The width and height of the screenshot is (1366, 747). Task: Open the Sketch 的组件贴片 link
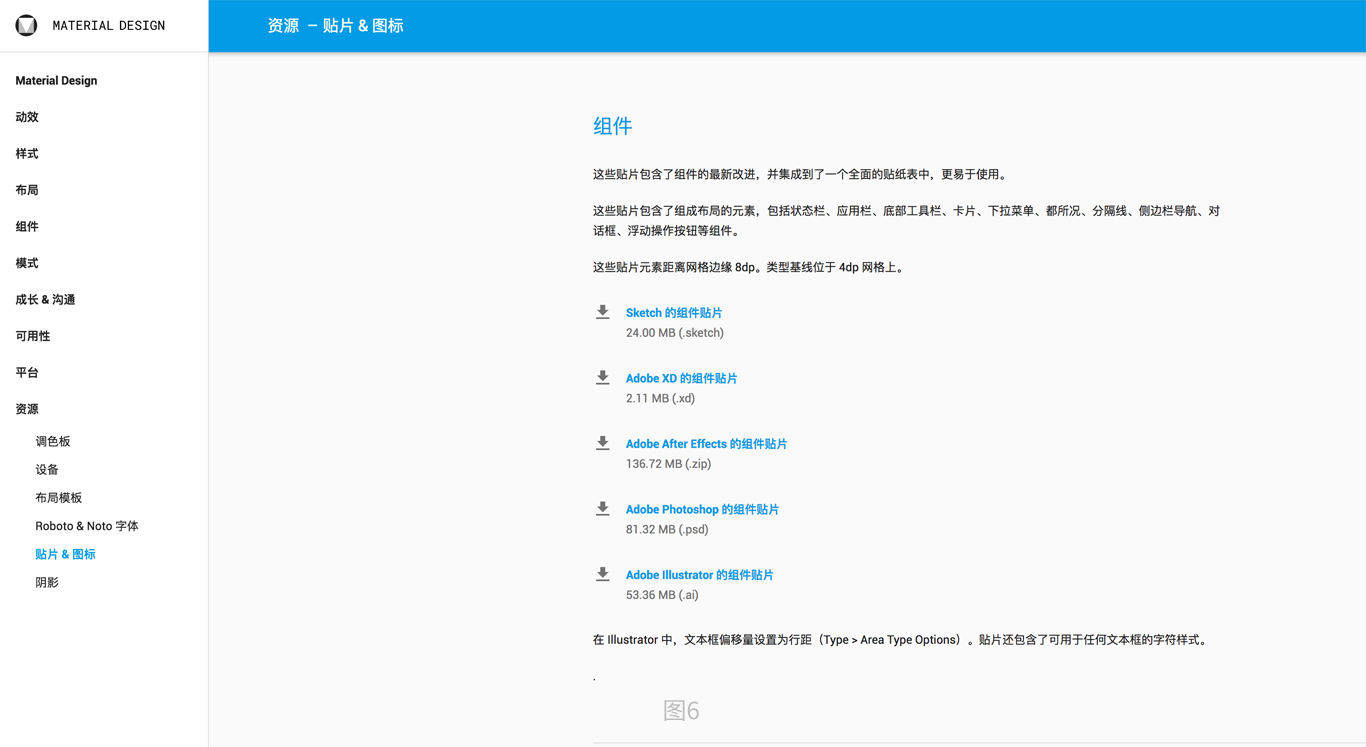click(x=674, y=313)
